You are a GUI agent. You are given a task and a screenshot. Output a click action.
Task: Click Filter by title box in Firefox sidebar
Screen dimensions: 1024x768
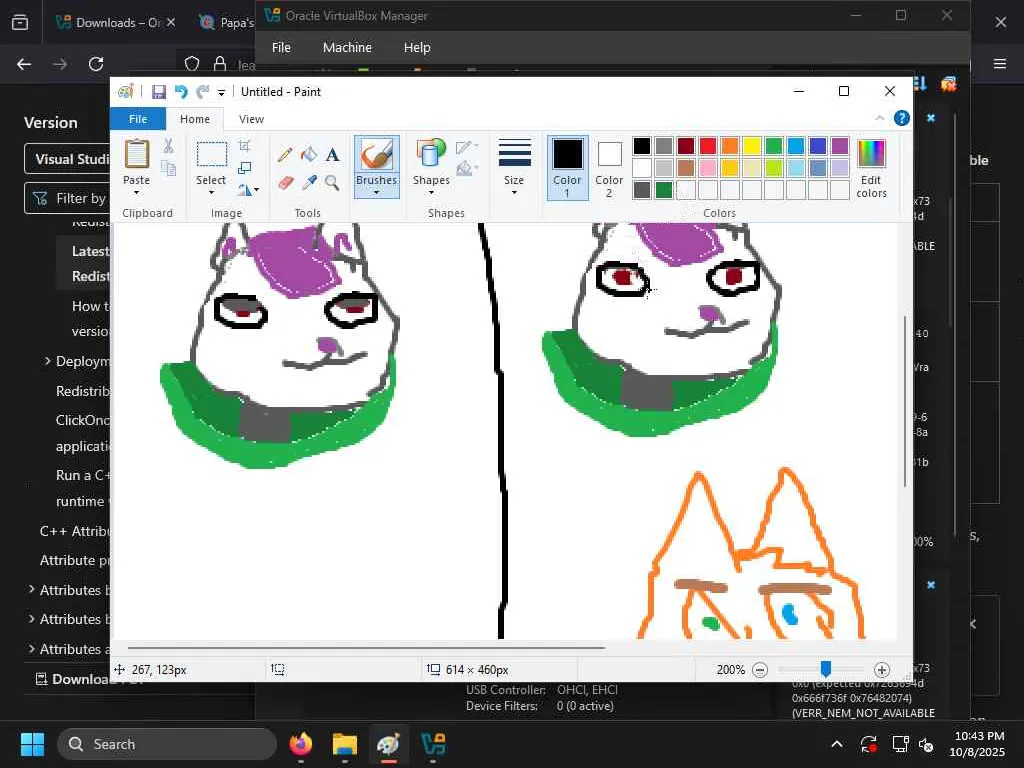67,199
